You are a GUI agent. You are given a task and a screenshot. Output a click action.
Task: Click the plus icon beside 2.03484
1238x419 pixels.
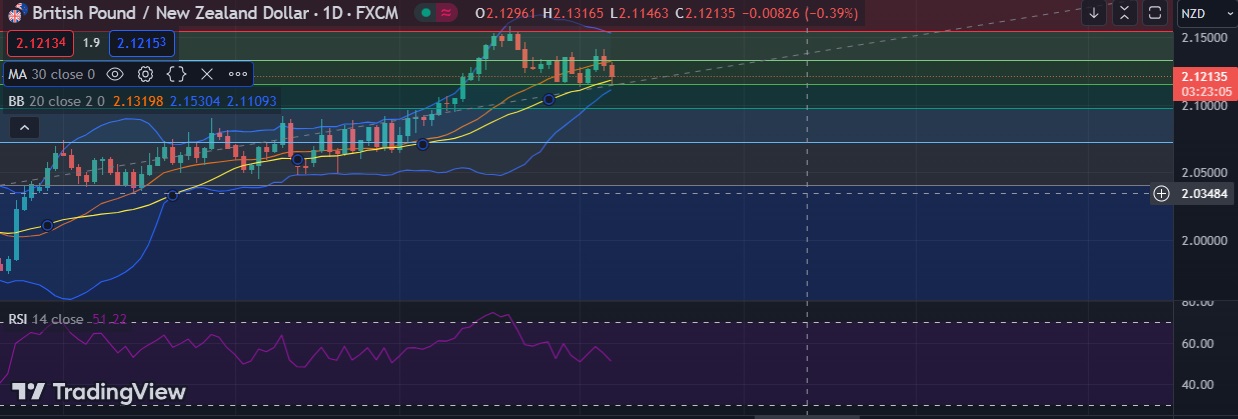point(1161,194)
